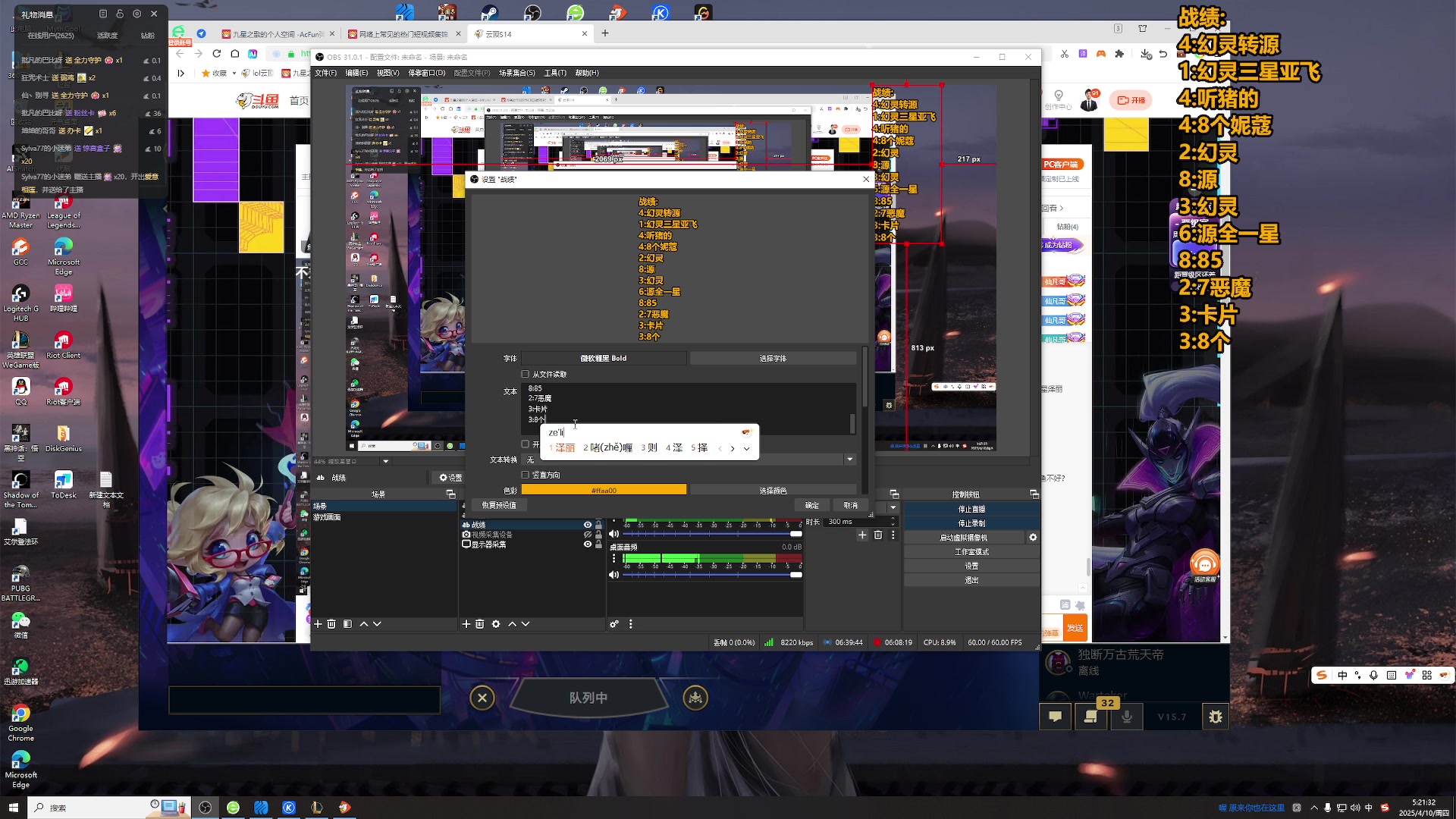Click 停止直播 stop streaming button
1456x819 pixels.
pos(971,509)
